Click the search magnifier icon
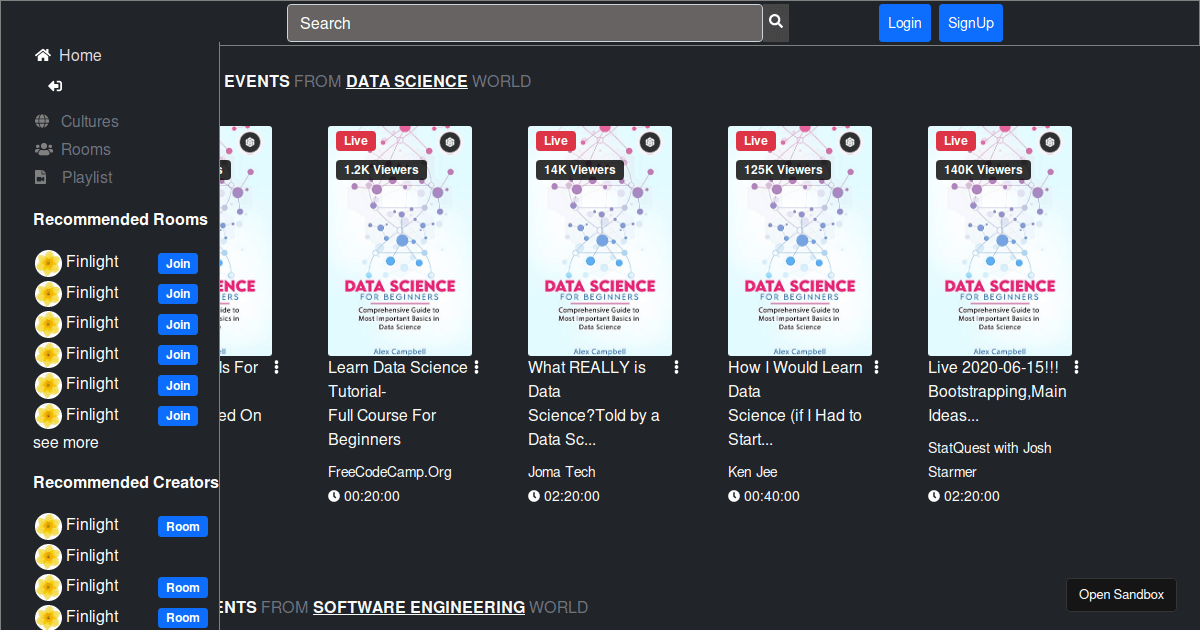The width and height of the screenshot is (1200, 630). [776, 22]
